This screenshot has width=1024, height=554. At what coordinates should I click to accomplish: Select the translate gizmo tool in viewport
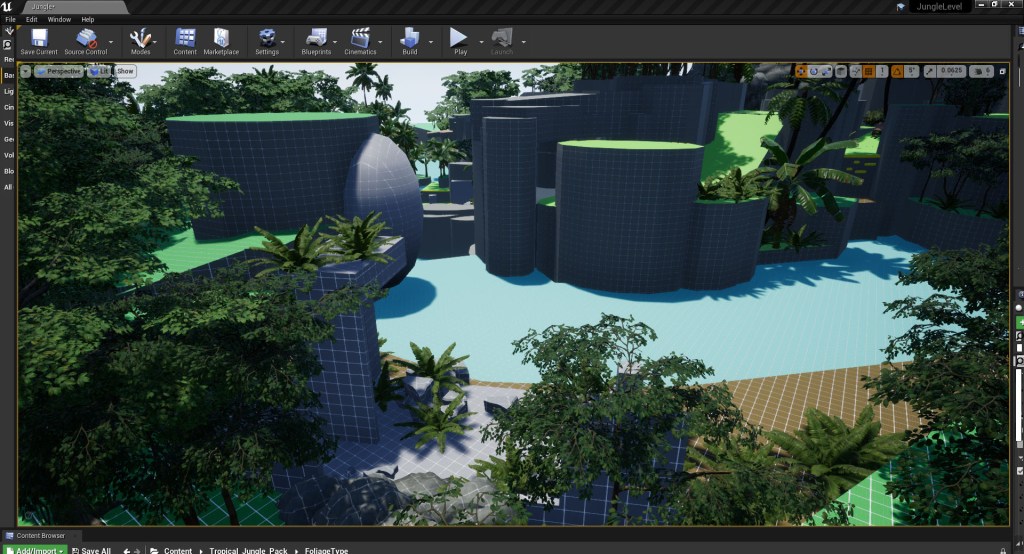tap(801, 71)
